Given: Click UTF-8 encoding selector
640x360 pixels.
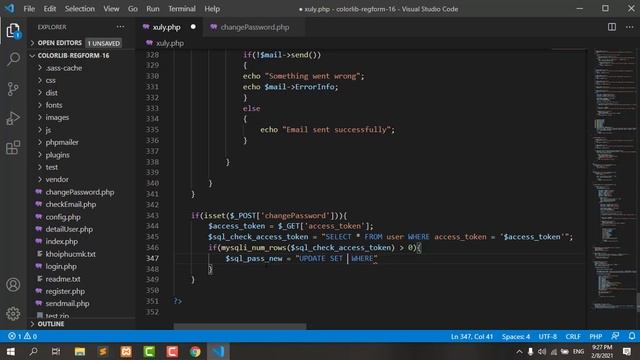Looking at the screenshot, I should coord(548,336).
